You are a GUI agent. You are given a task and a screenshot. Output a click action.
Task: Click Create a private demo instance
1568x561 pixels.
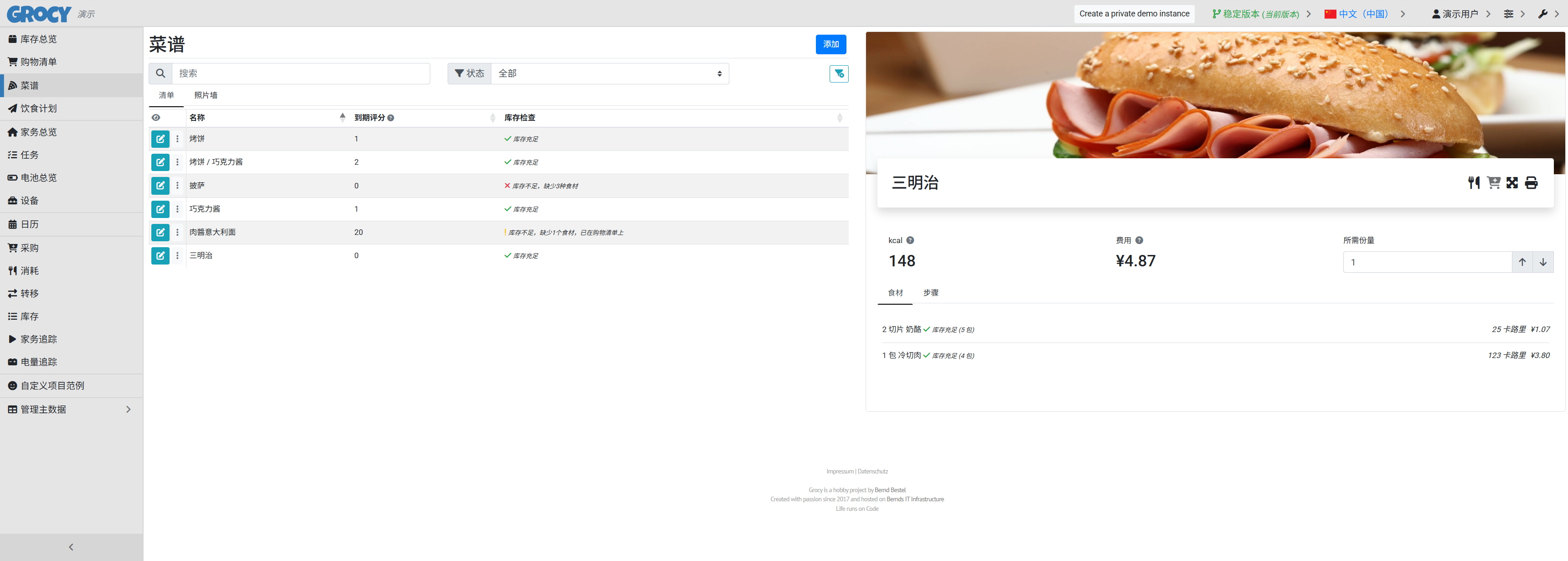click(x=1134, y=13)
